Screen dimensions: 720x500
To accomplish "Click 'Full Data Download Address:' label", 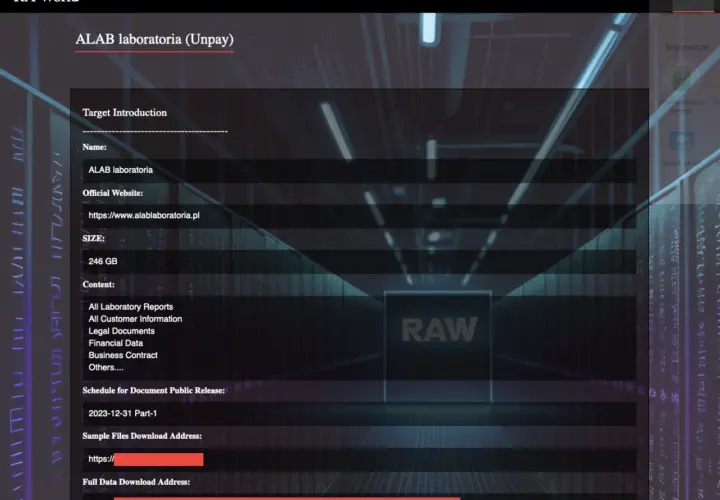I will coord(136,482).
